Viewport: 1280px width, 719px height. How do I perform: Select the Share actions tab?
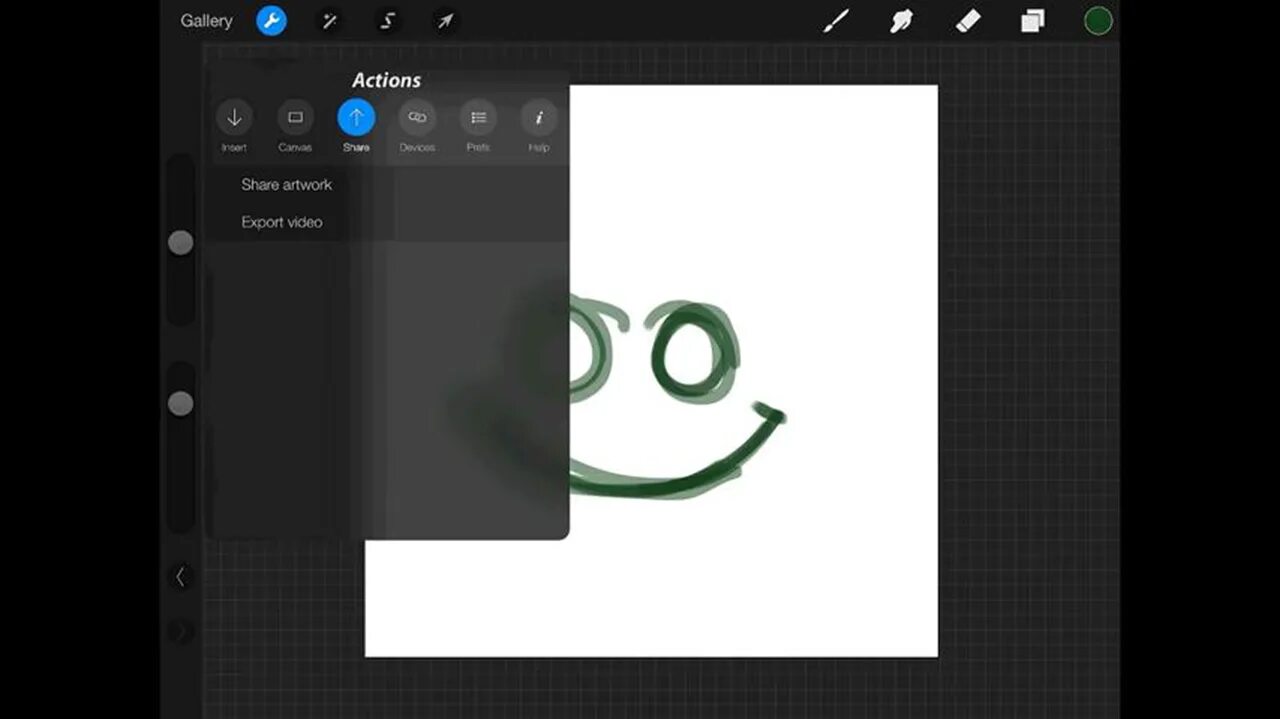[356, 126]
